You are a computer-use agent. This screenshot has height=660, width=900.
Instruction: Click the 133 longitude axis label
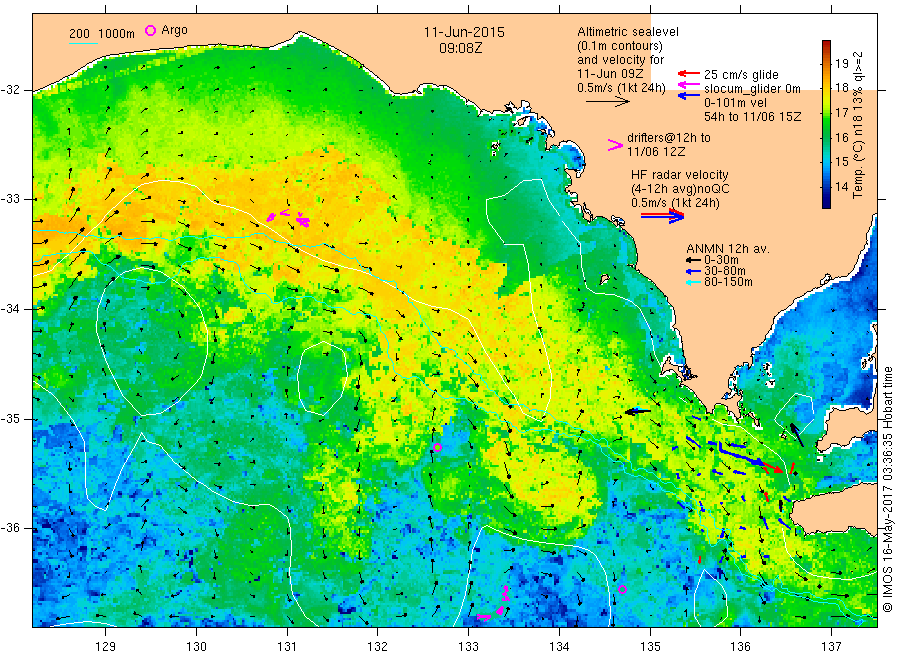(468, 647)
